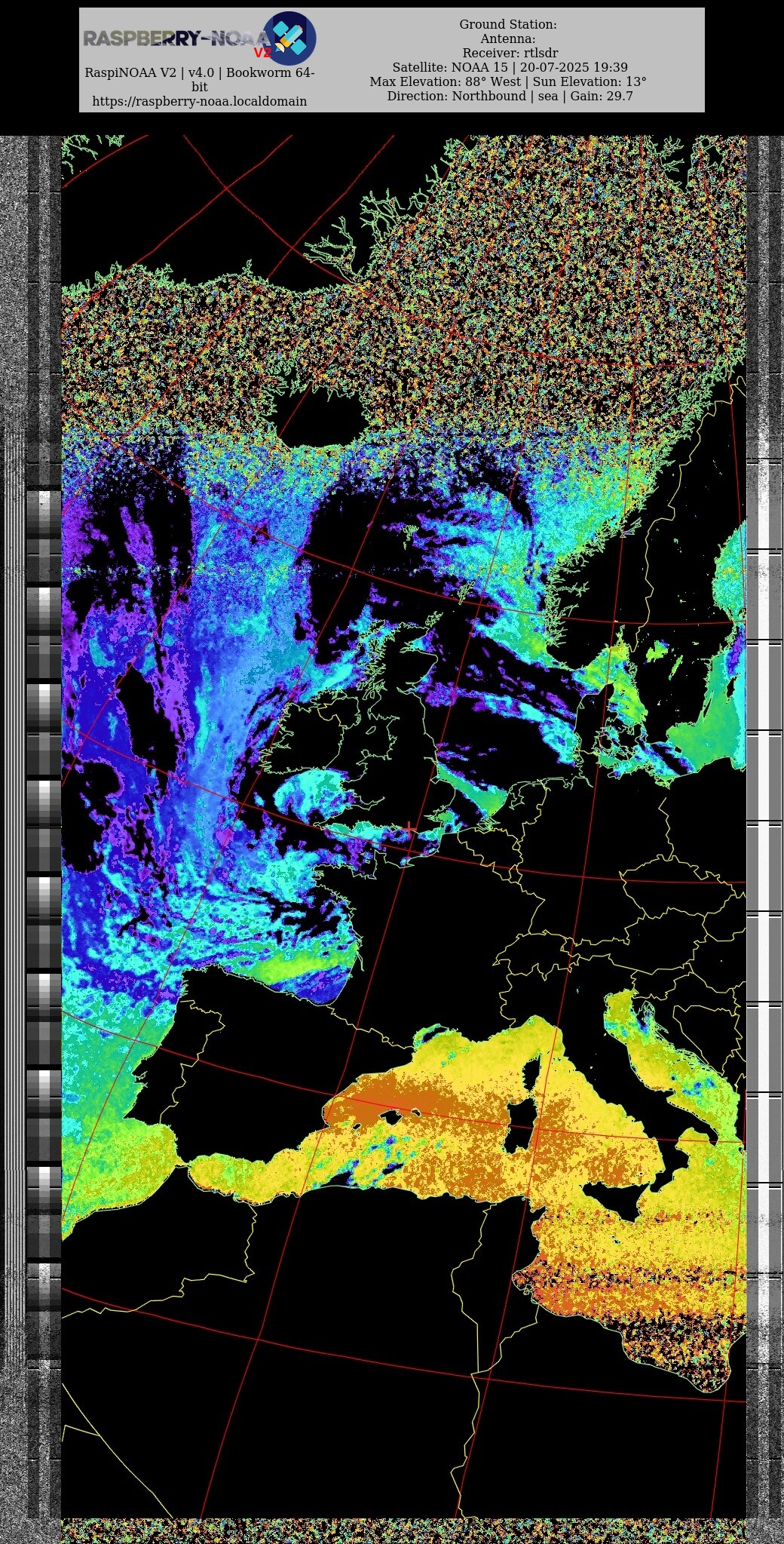Open the https://raspberry-noaa.localdomain URL text

(199, 101)
